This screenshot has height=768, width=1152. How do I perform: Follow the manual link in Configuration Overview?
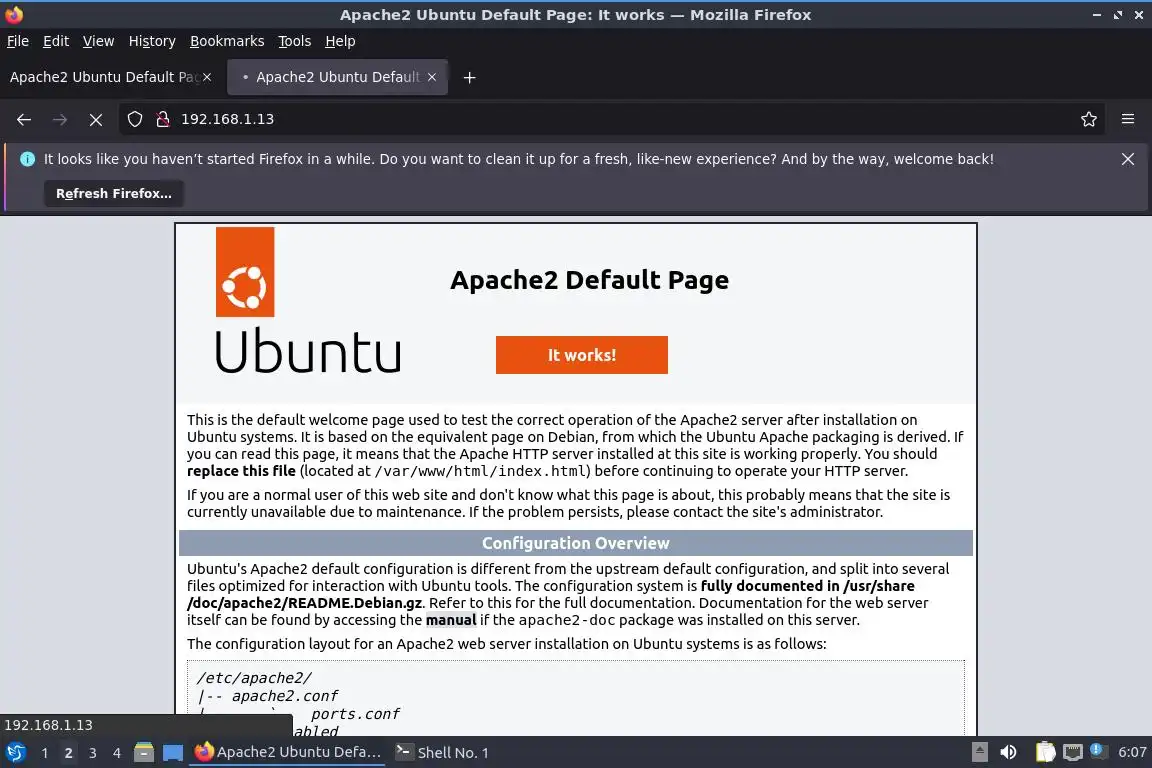click(x=451, y=620)
